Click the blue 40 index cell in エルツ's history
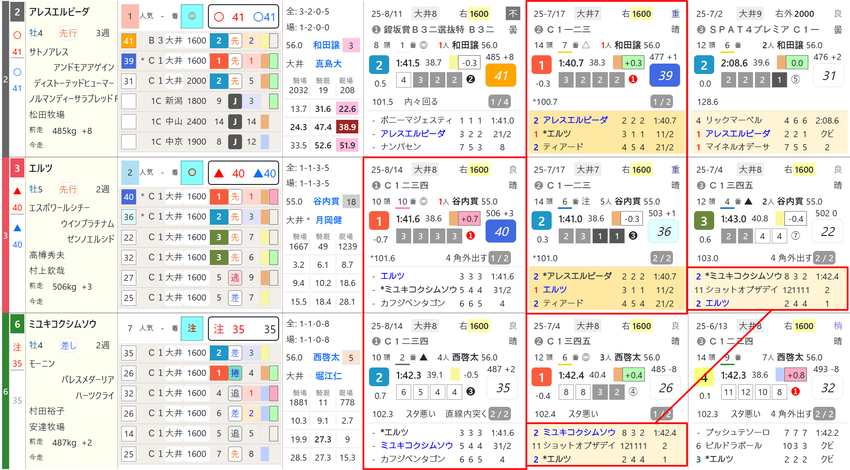This screenshot has height=470, width=850. click(128, 197)
